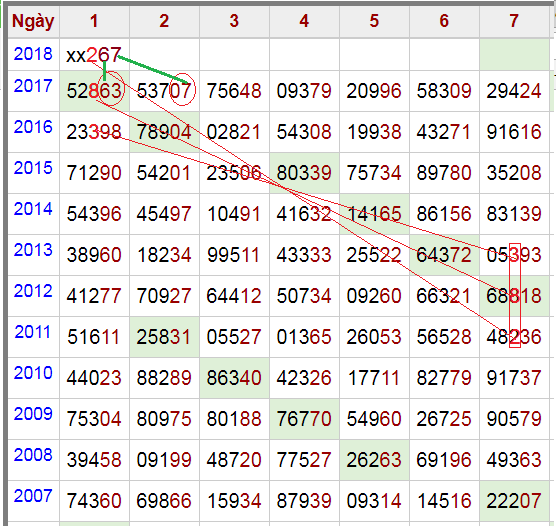
Task: Select the highlighted cell 26263
Action: point(374,460)
